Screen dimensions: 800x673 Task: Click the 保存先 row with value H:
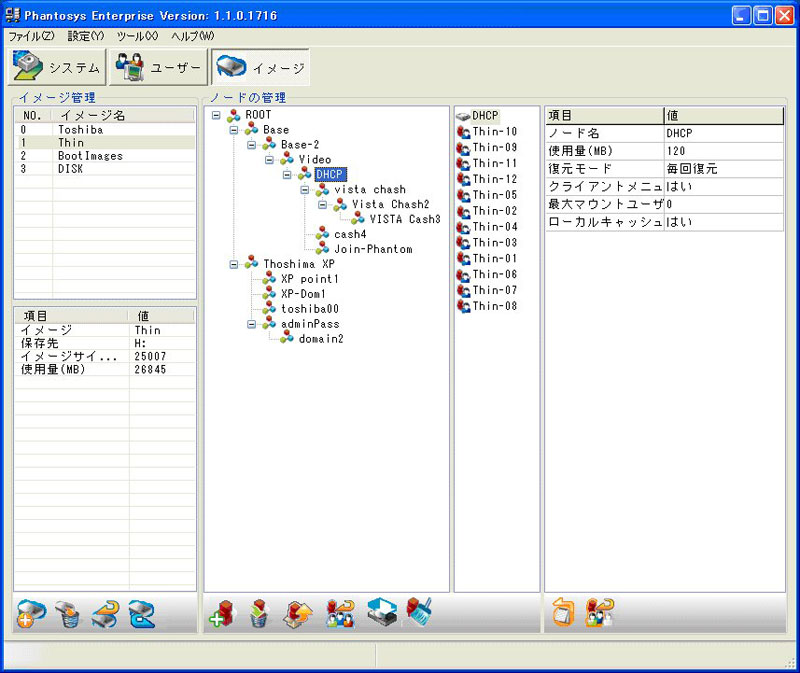click(x=105, y=343)
